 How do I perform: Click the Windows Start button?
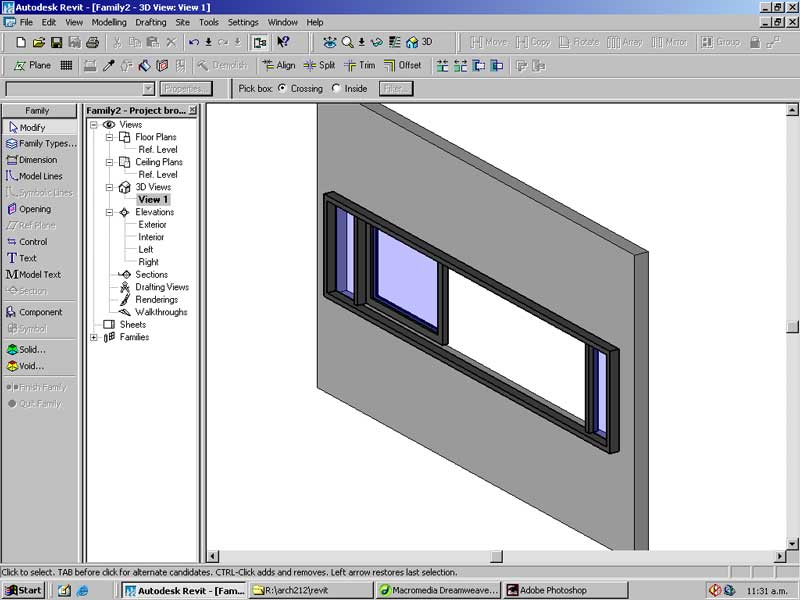click(23, 590)
